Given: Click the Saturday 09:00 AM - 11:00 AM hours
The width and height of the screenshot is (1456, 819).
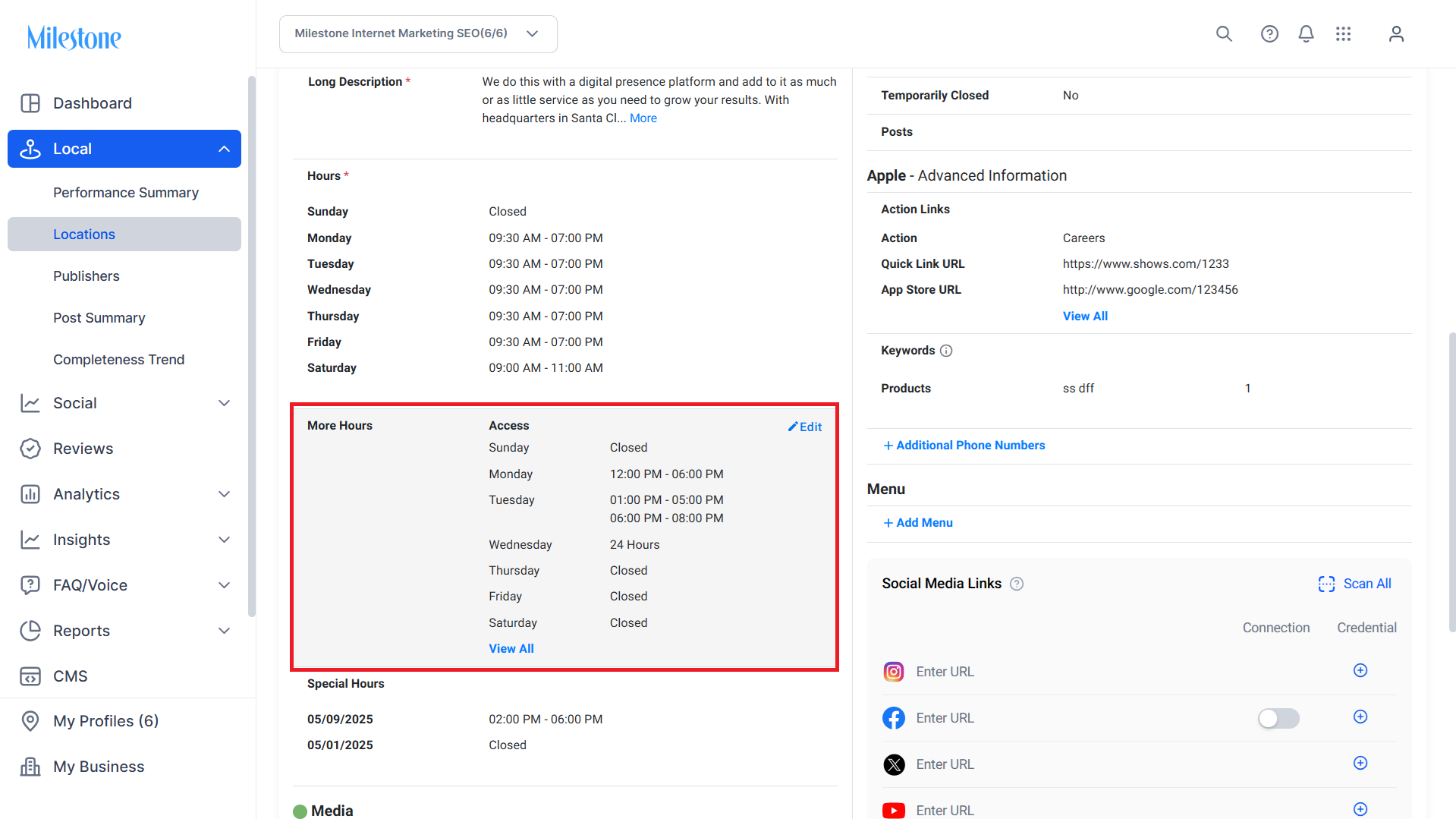Looking at the screenshot, I should pos(546,368).
